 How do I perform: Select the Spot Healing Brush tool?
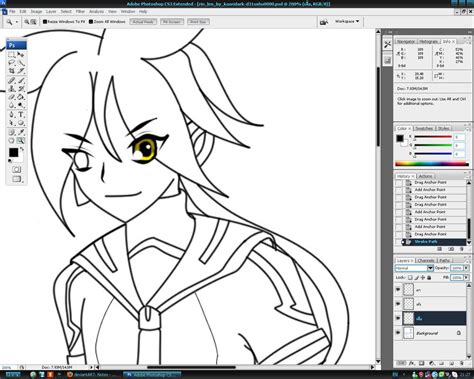[12, 80]
